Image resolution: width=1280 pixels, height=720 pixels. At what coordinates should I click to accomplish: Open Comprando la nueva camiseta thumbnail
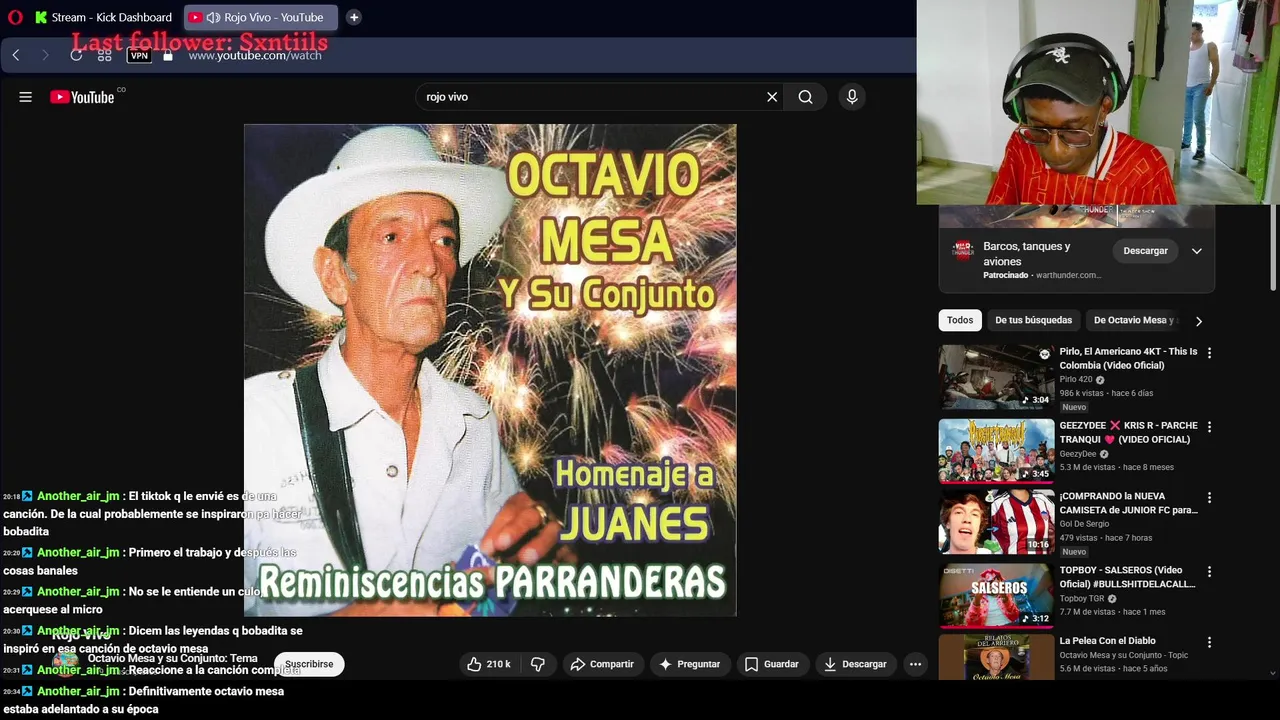point(996,522)
